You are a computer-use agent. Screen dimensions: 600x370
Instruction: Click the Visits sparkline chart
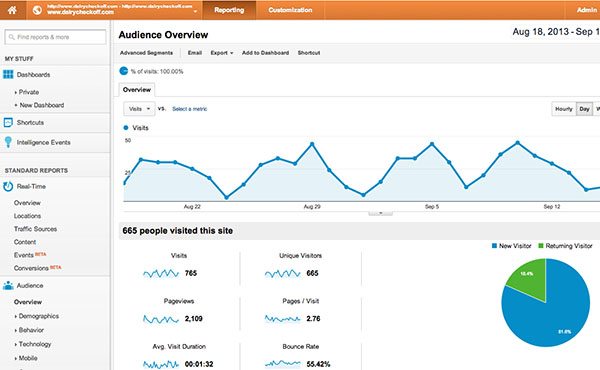(x=161, y=273)
